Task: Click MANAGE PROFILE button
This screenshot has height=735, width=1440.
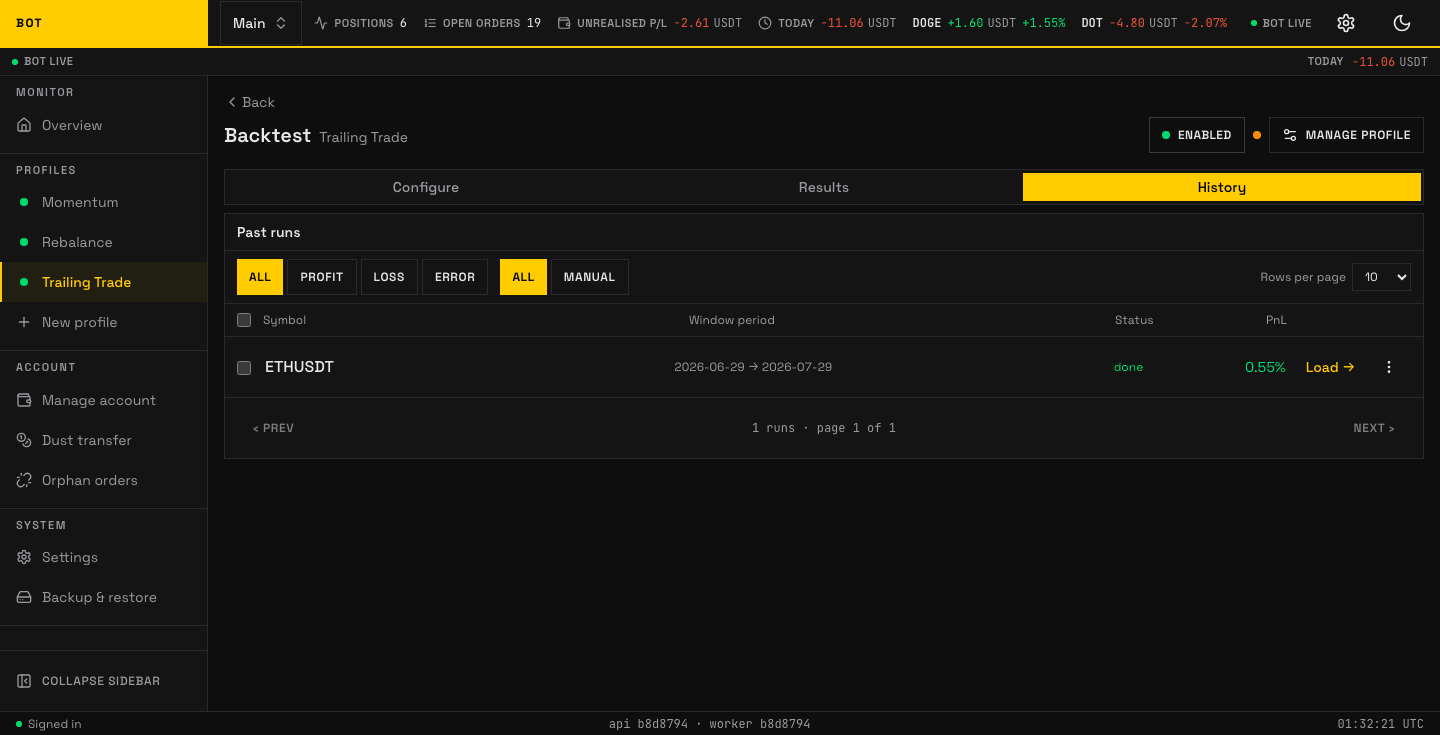Action: [1346, 135]
